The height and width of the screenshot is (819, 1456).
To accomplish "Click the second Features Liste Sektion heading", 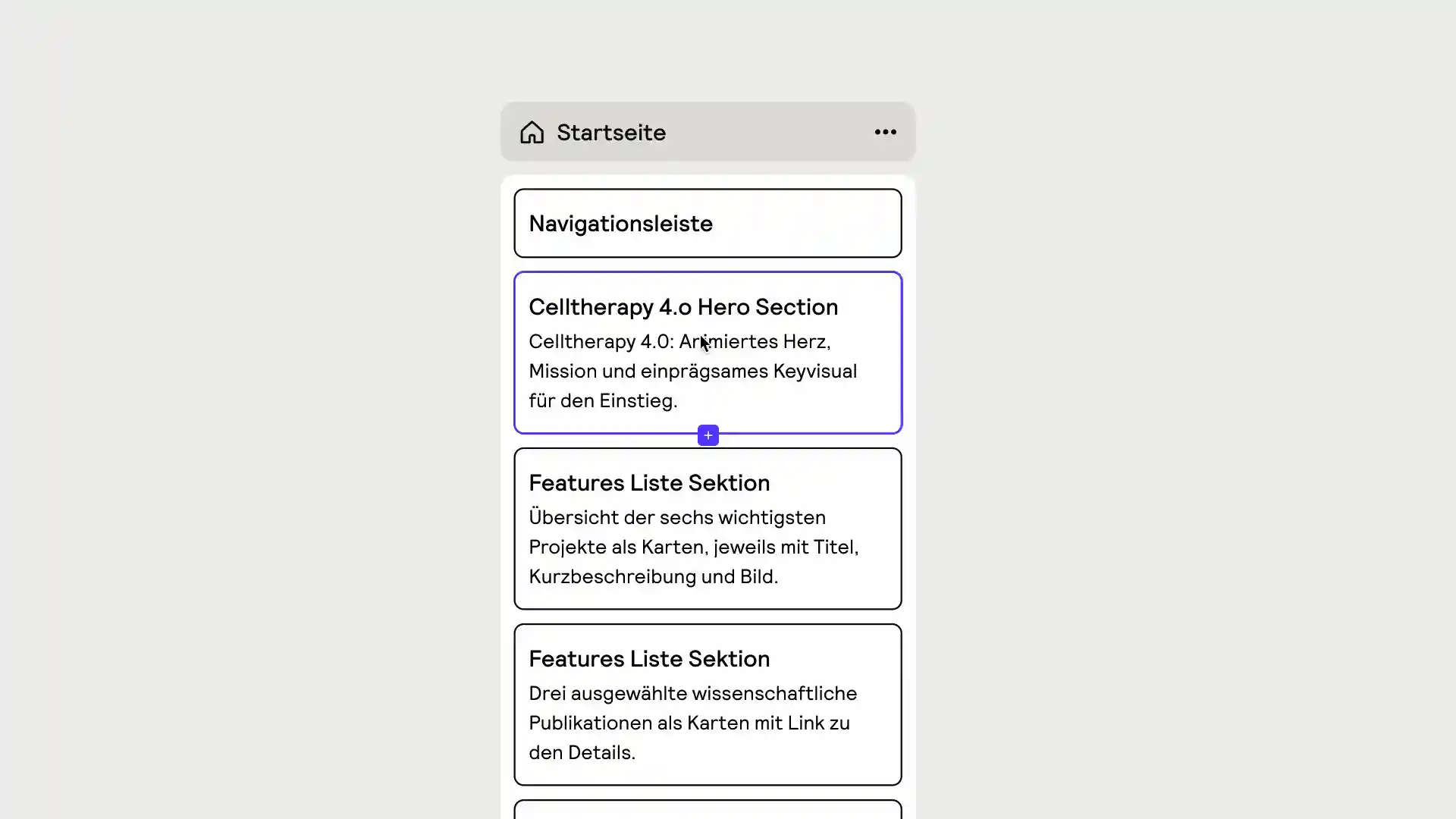I will (649, 658).
